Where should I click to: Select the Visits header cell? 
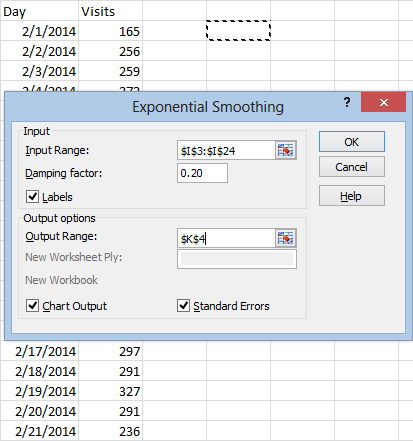[x=111, y=11]
